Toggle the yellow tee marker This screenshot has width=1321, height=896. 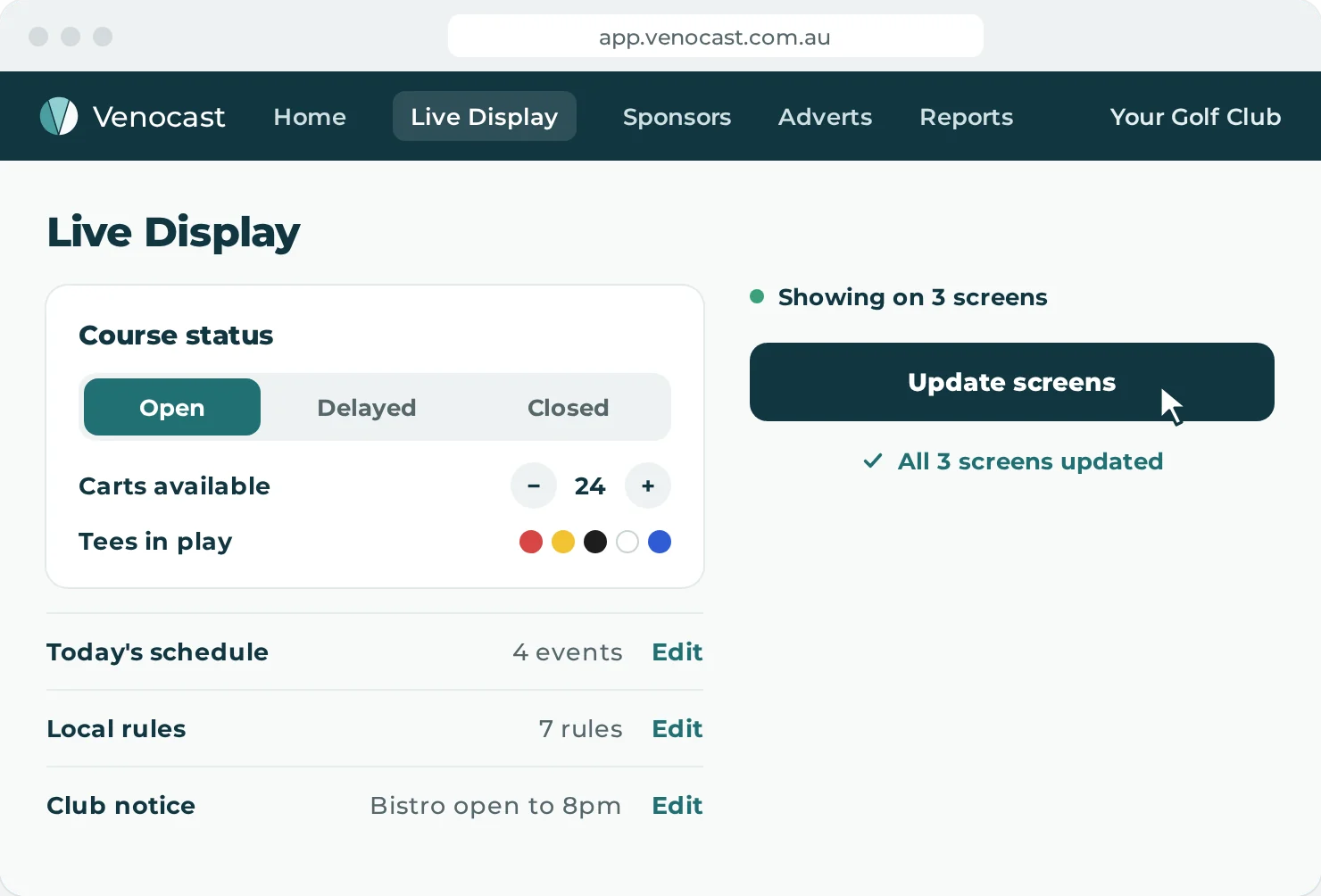pos(563,542)
